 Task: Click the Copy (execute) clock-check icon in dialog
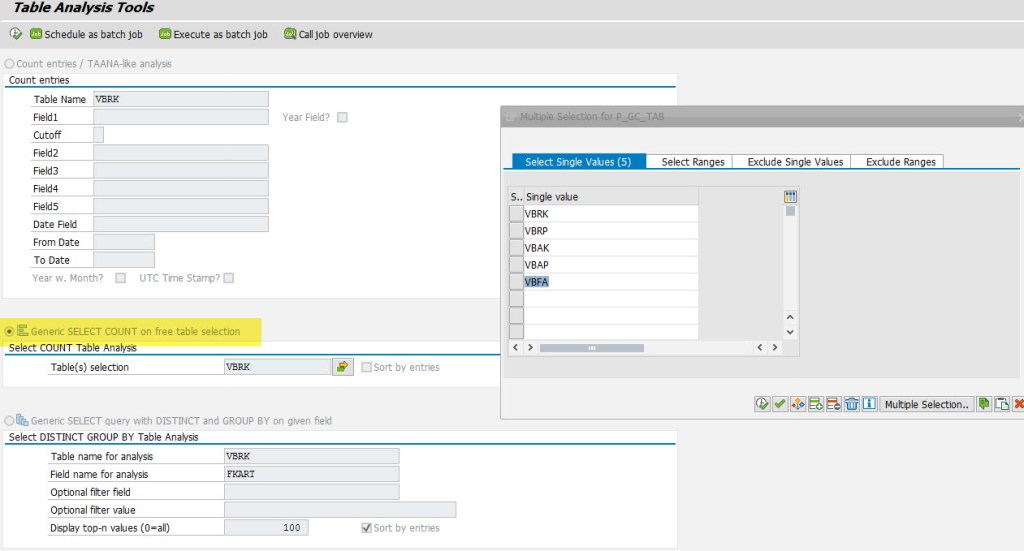coord(762,404)
